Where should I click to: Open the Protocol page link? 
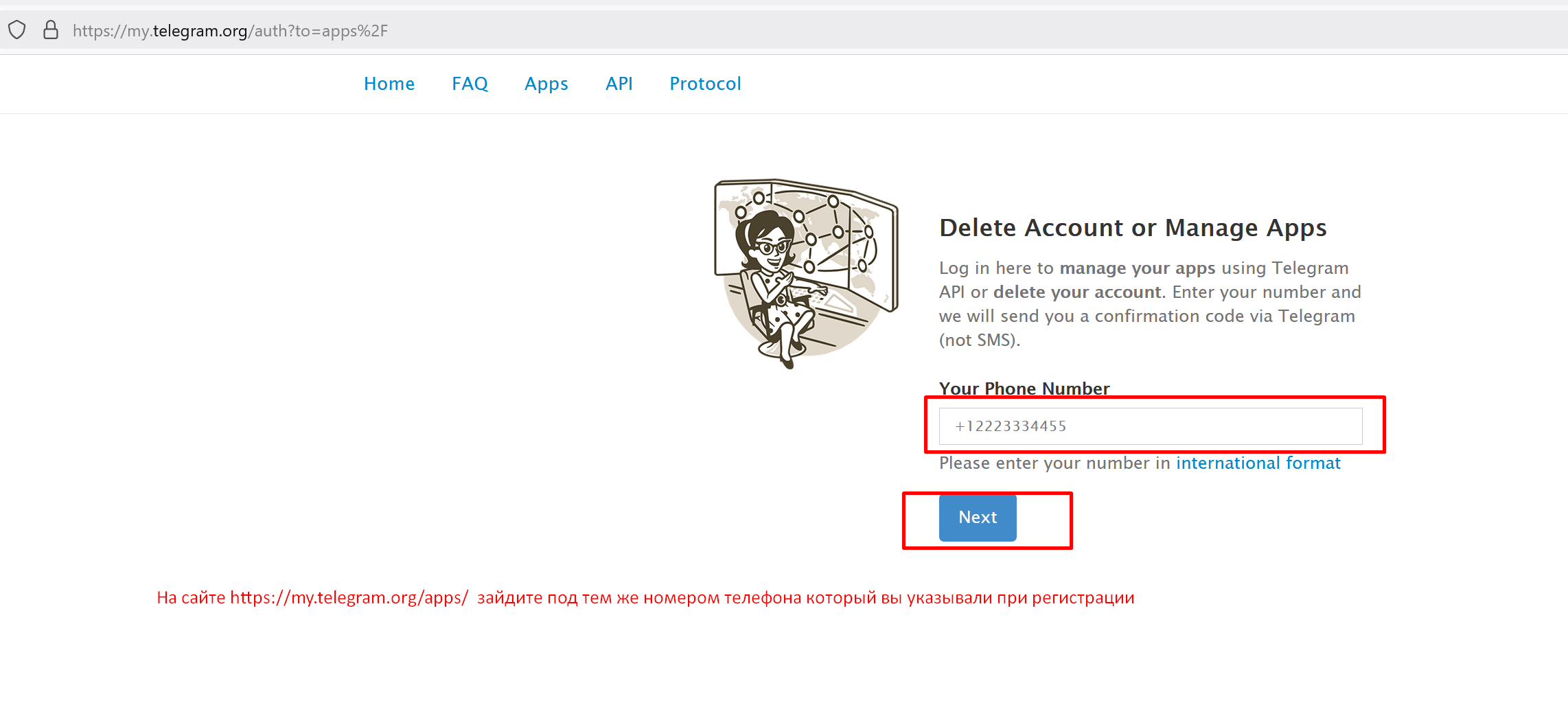tap(705, 84)
